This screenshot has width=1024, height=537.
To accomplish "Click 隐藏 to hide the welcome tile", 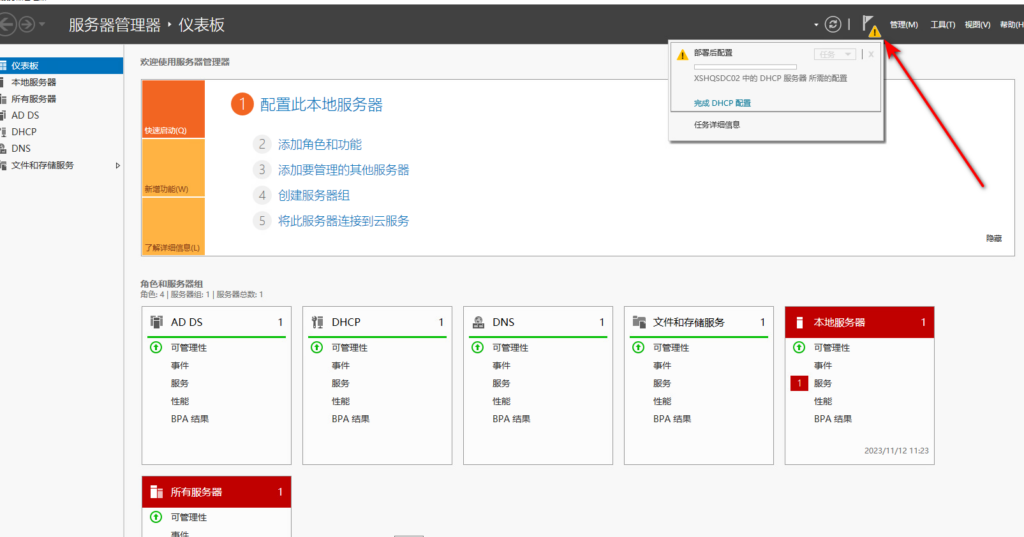I will click(994, 238).
